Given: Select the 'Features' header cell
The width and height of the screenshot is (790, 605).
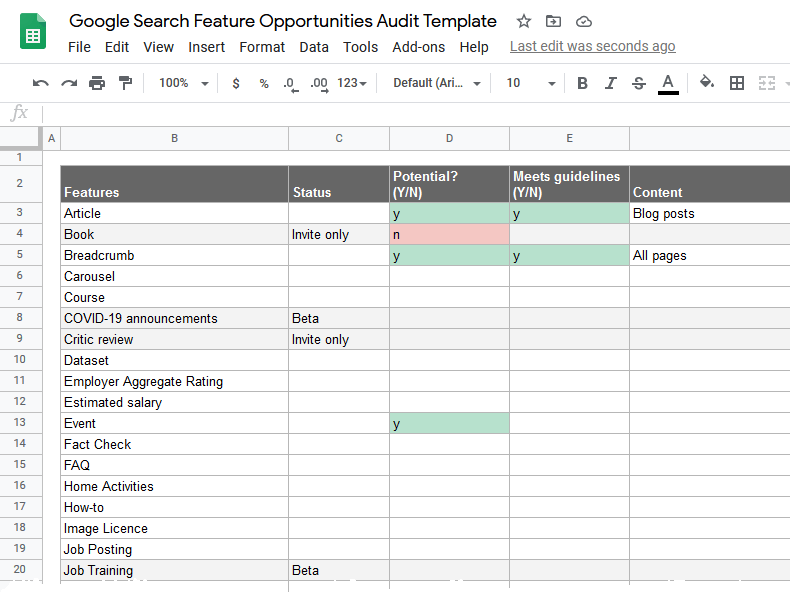Looking at the screenshot, I should point(174,184).
